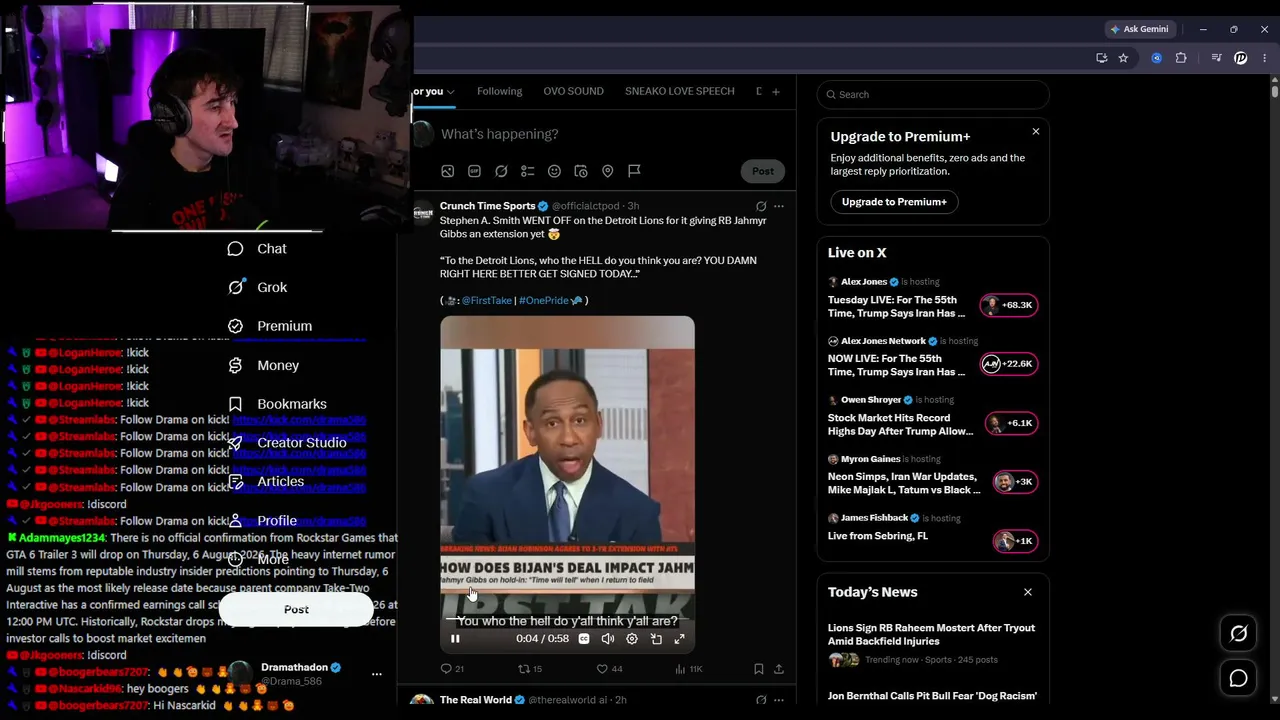Open options on The Real World post

click(779, 700)
